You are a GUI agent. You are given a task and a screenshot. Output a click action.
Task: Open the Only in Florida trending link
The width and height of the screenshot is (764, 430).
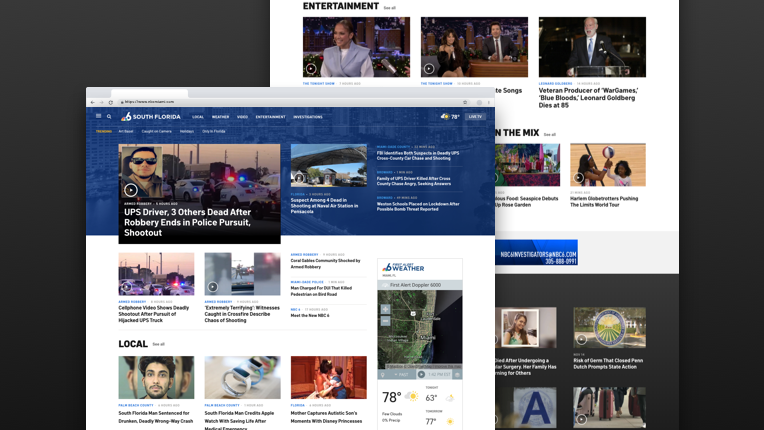click(x=213, y=131)
